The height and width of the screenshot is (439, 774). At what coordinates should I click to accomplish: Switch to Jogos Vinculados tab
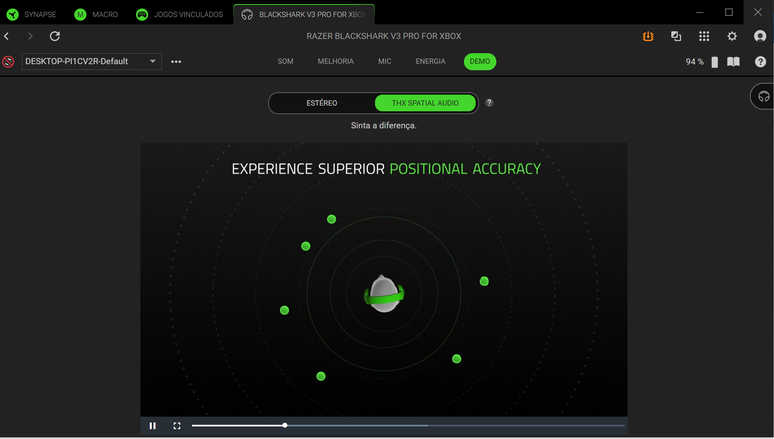180,14
